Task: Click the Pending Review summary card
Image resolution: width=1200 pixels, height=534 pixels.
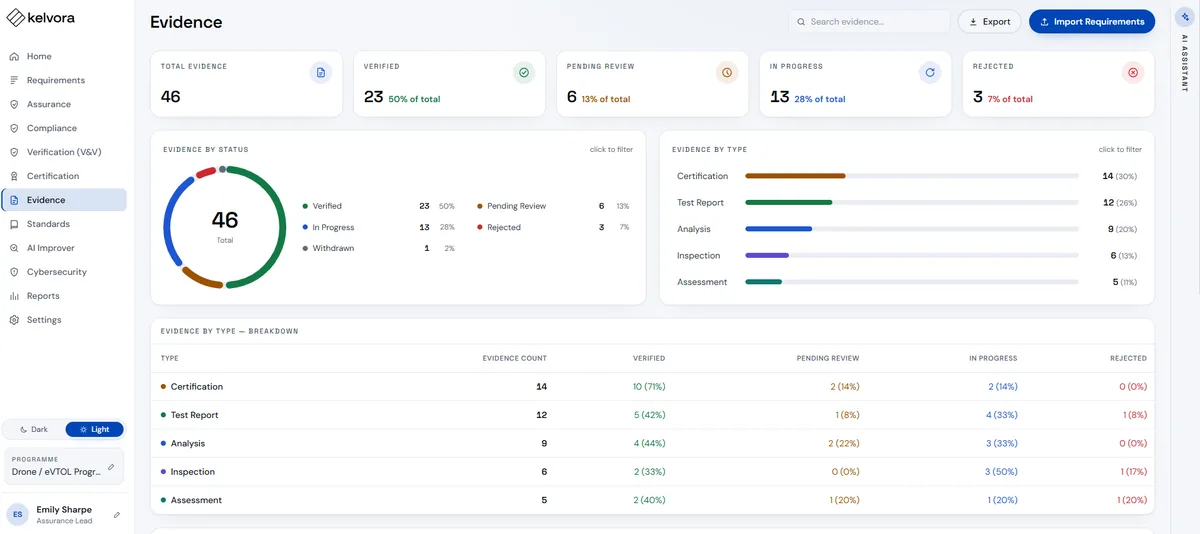Action: (x=652, y=84)
